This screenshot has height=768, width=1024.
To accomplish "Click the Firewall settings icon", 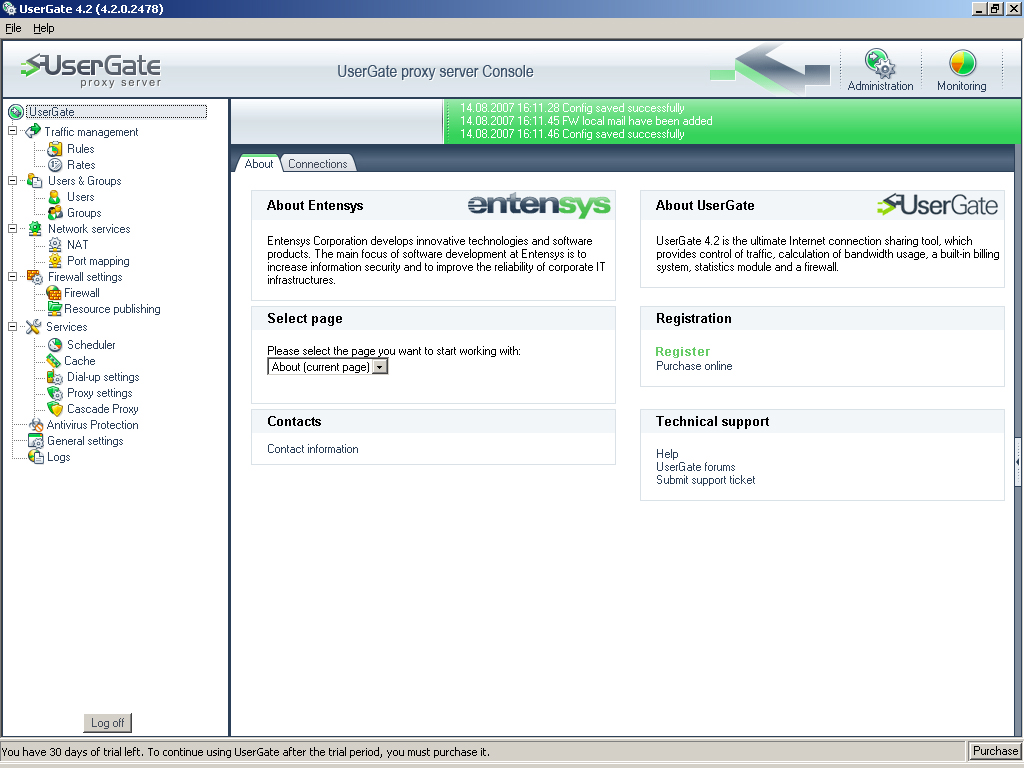I will click(35, 277).
